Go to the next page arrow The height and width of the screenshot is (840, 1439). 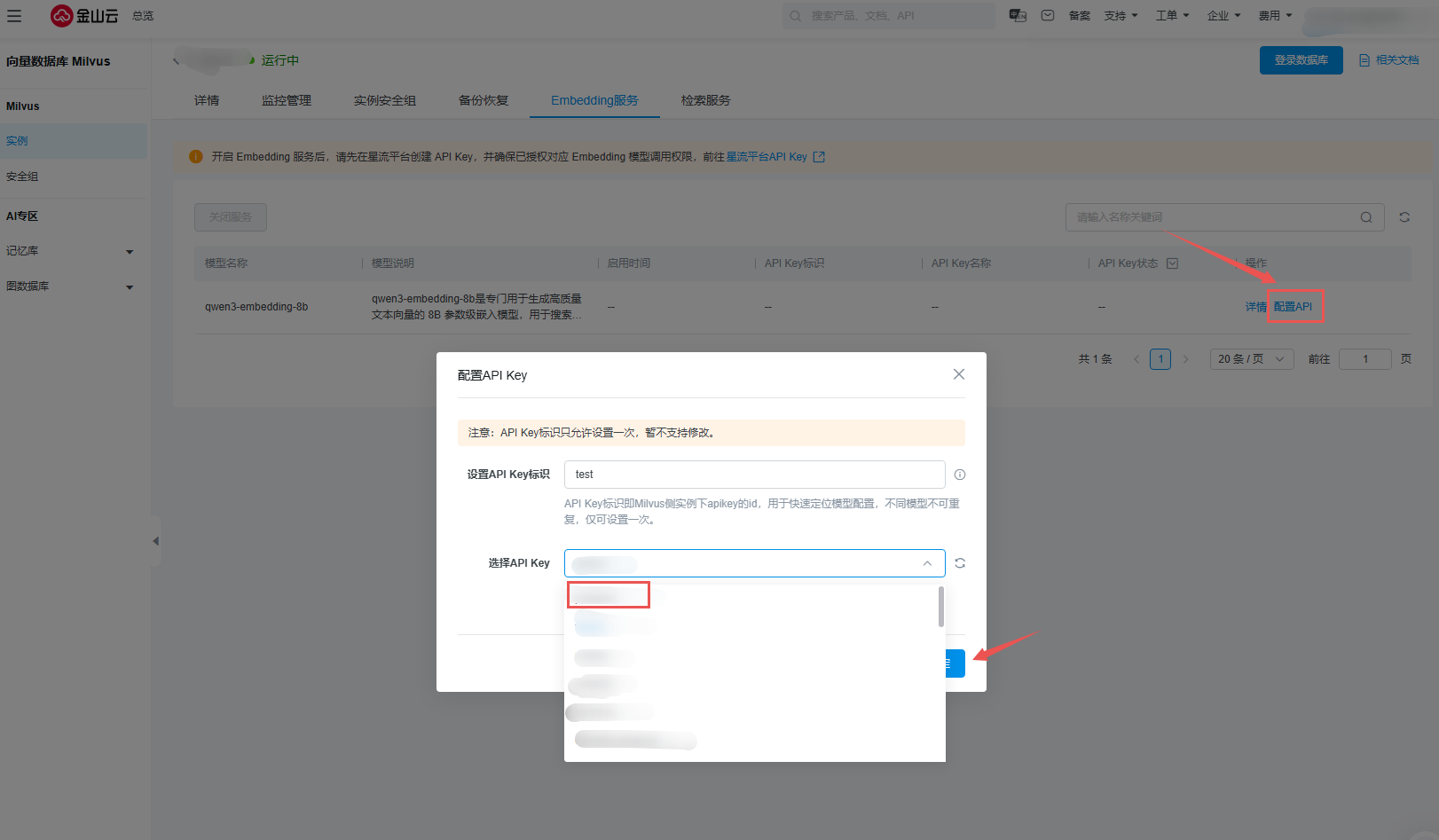(x=1185, y=359)
